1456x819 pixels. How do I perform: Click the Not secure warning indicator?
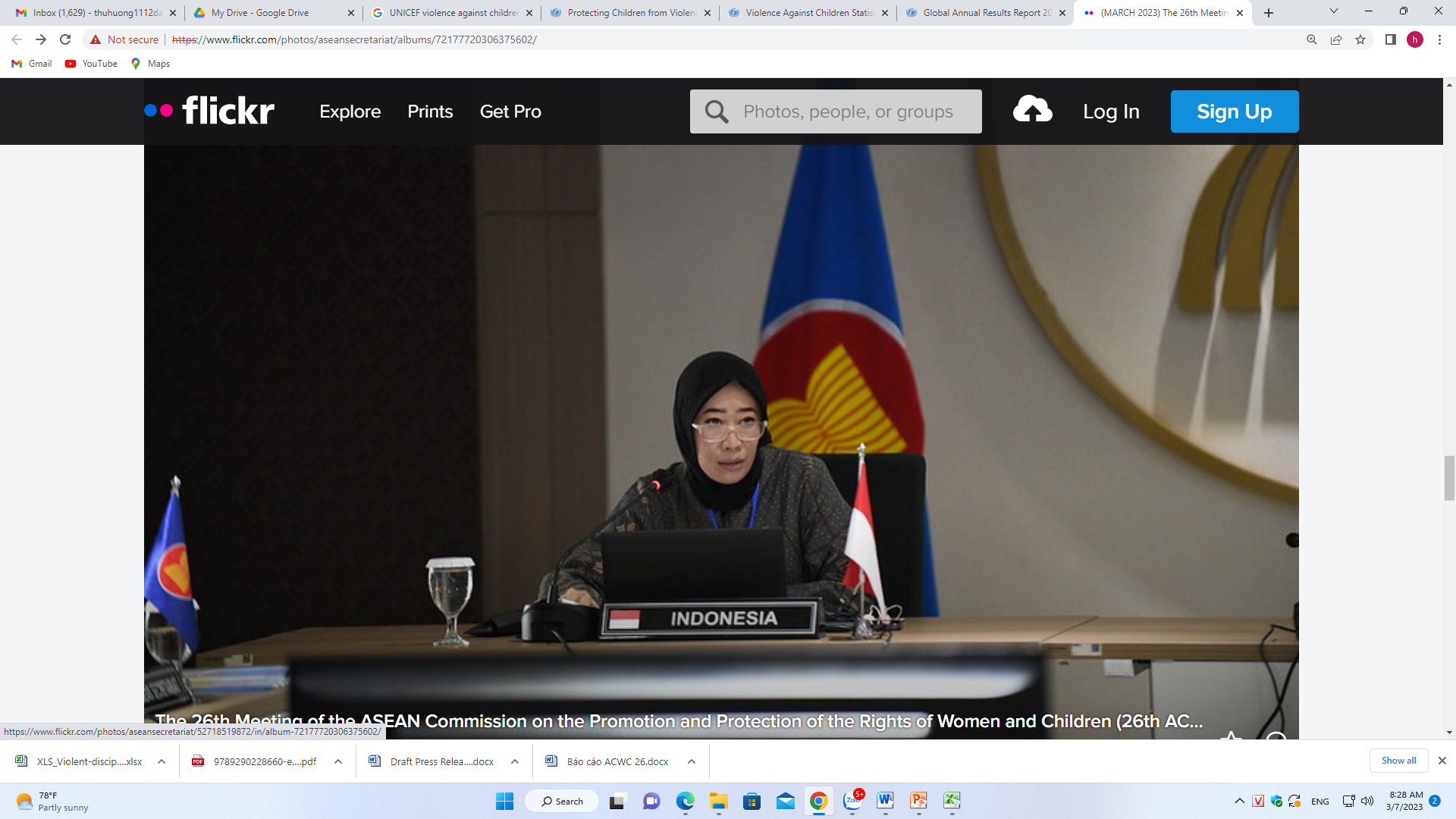[x=124, y=39]
